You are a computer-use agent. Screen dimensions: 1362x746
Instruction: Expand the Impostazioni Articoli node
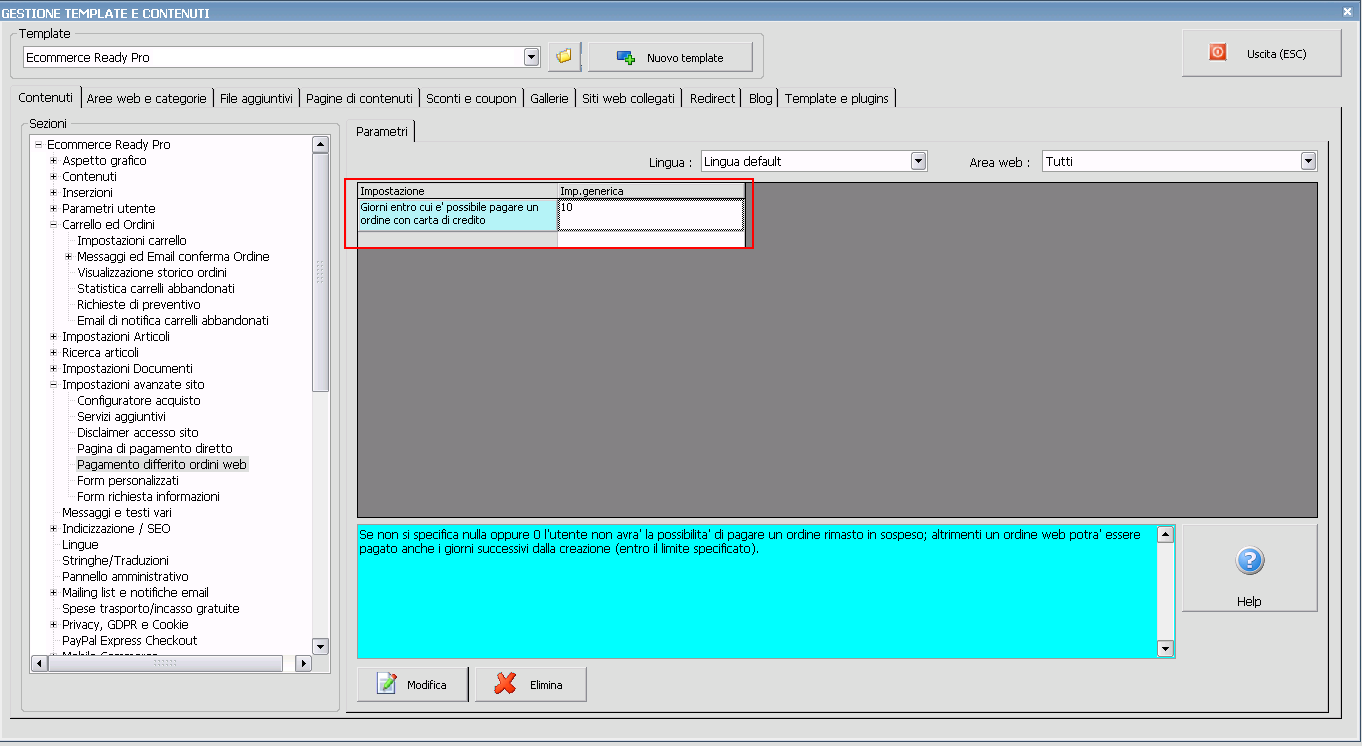(53, 337)
